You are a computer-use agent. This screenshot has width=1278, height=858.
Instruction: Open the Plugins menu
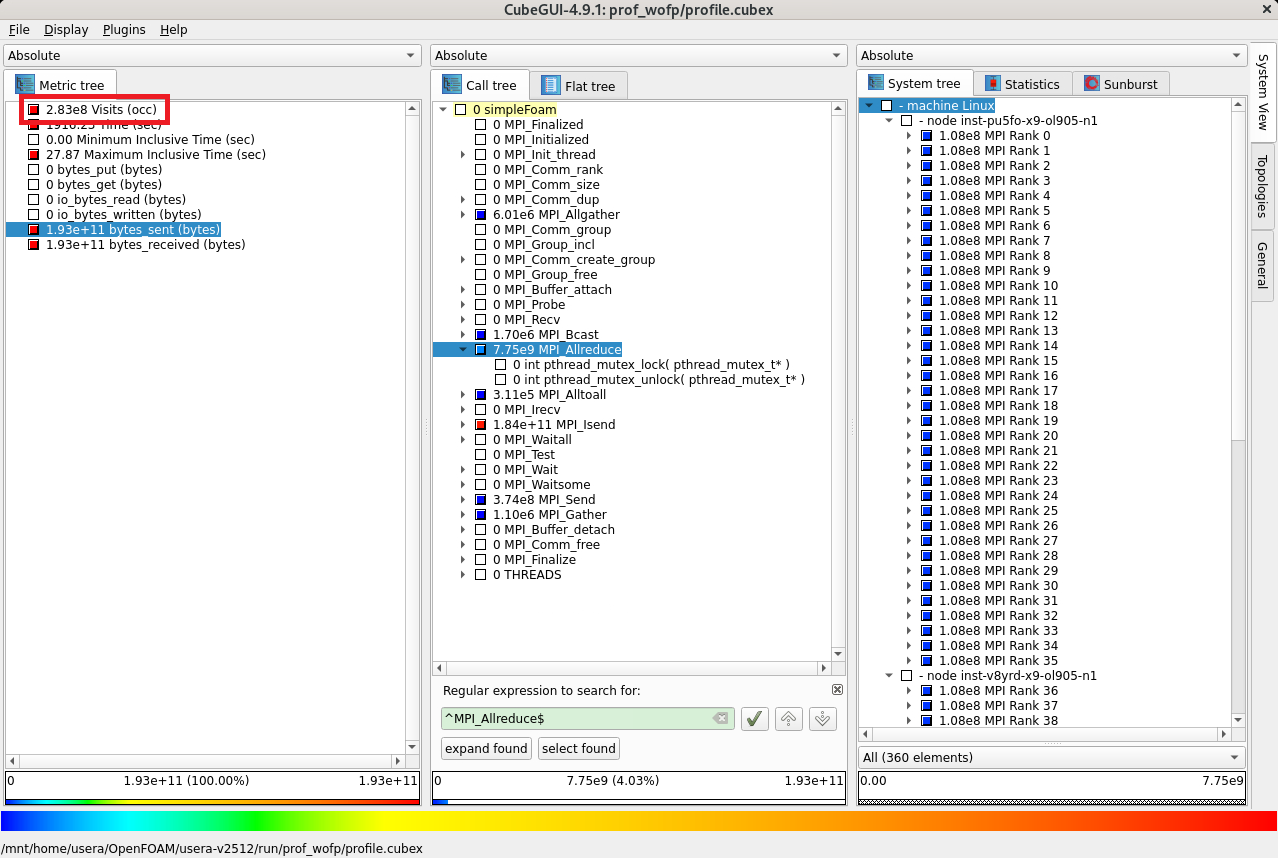(124, 30)
